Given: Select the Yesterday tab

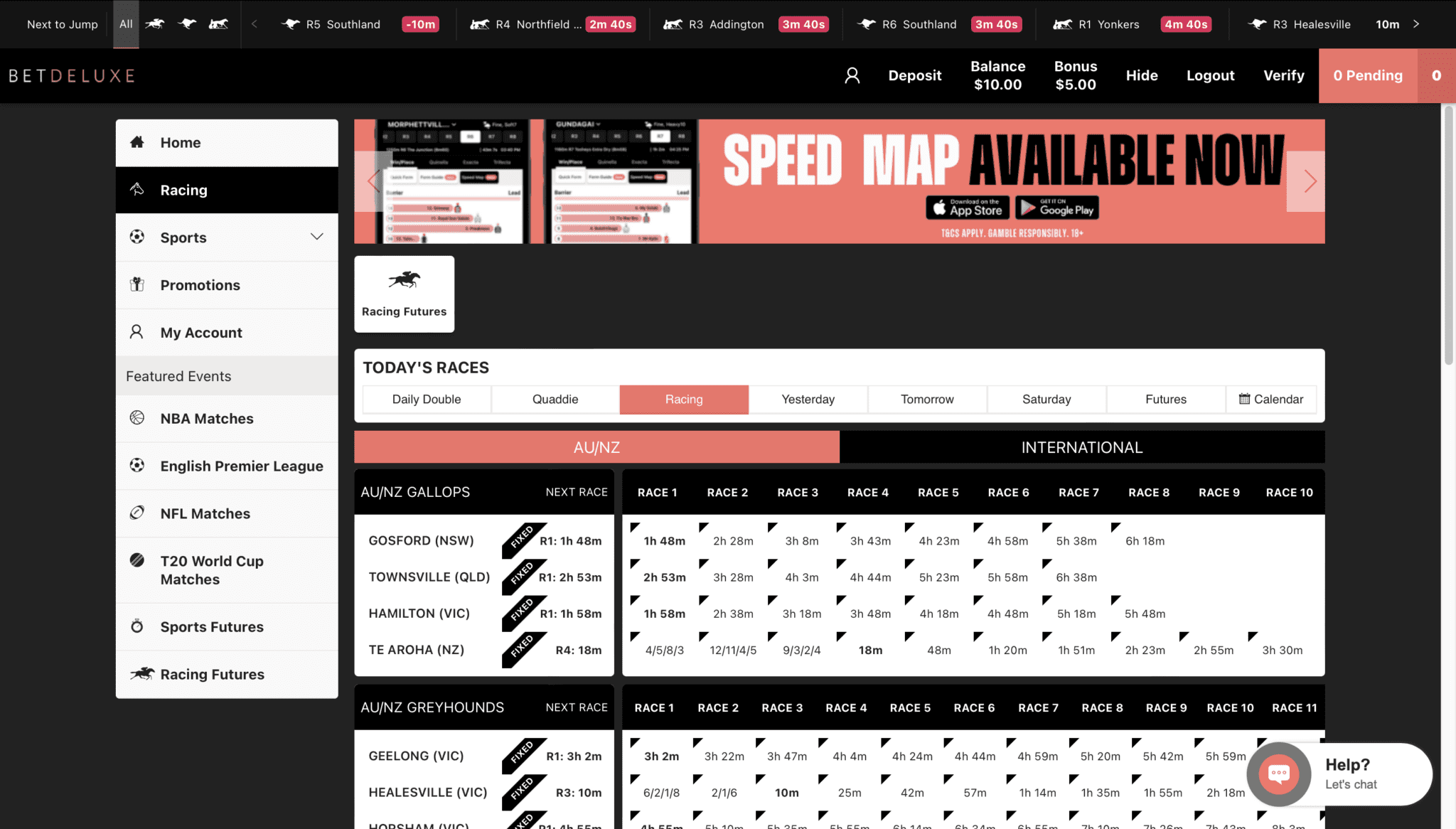Looking at the screenshot, I should 808,400.
